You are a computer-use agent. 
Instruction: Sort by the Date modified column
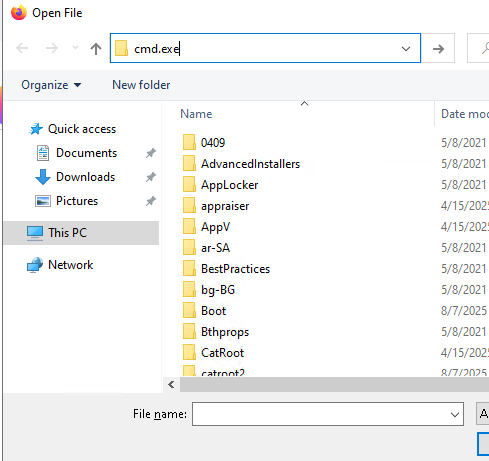[465, 114]
